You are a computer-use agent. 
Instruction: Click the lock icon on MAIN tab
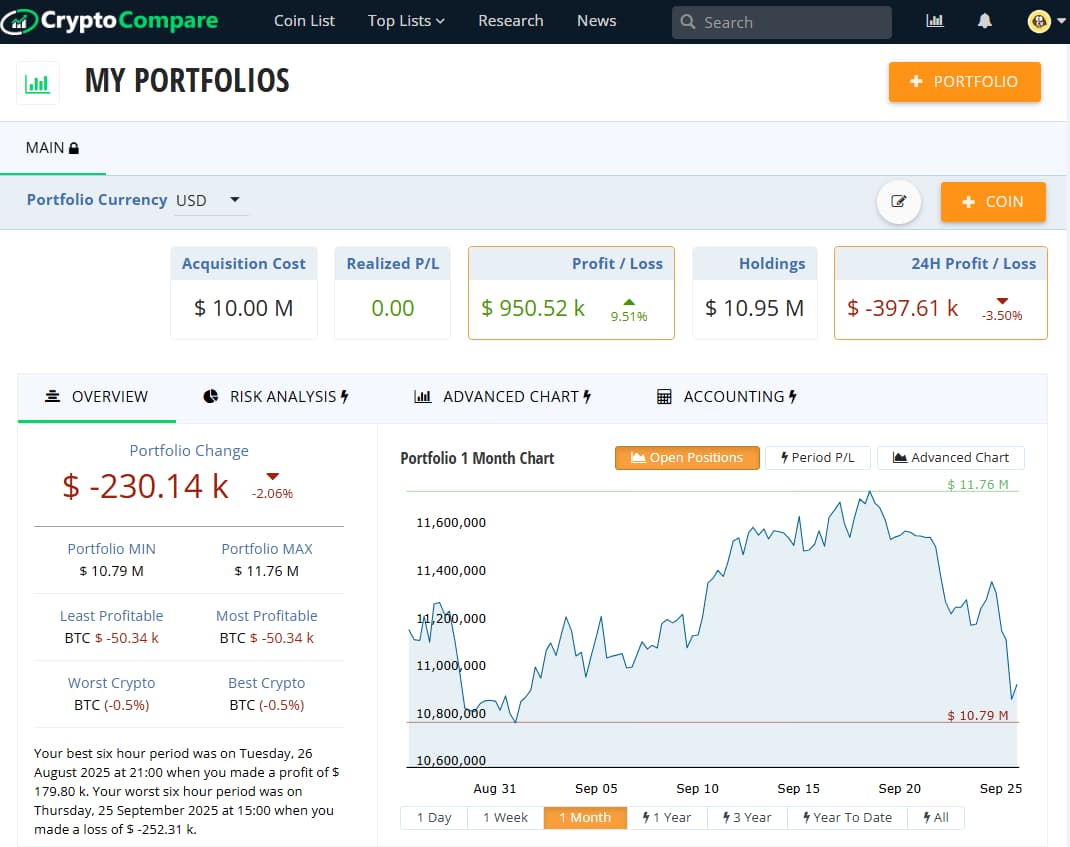pyautogui.click(x=74, y=148)
